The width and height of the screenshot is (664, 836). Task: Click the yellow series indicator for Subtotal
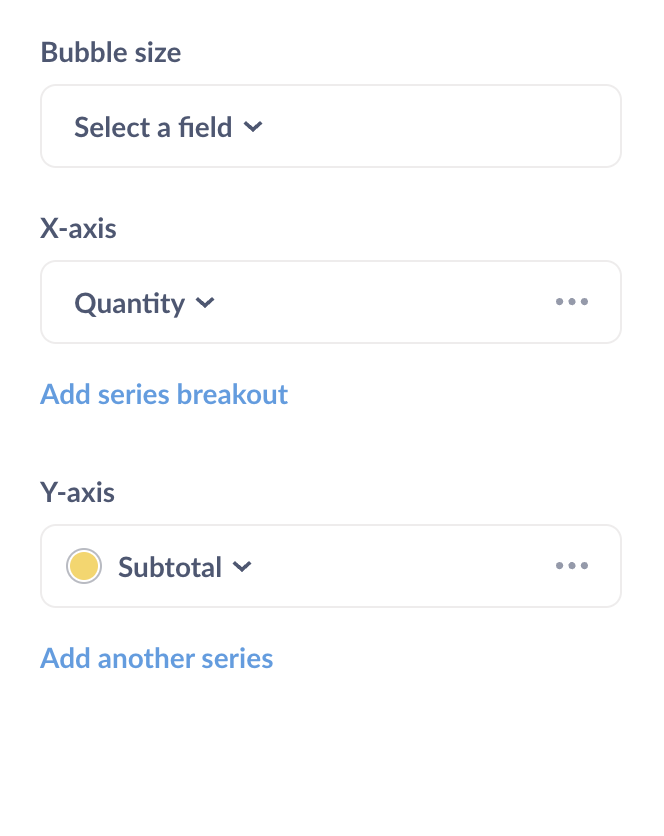pos(84,565)
